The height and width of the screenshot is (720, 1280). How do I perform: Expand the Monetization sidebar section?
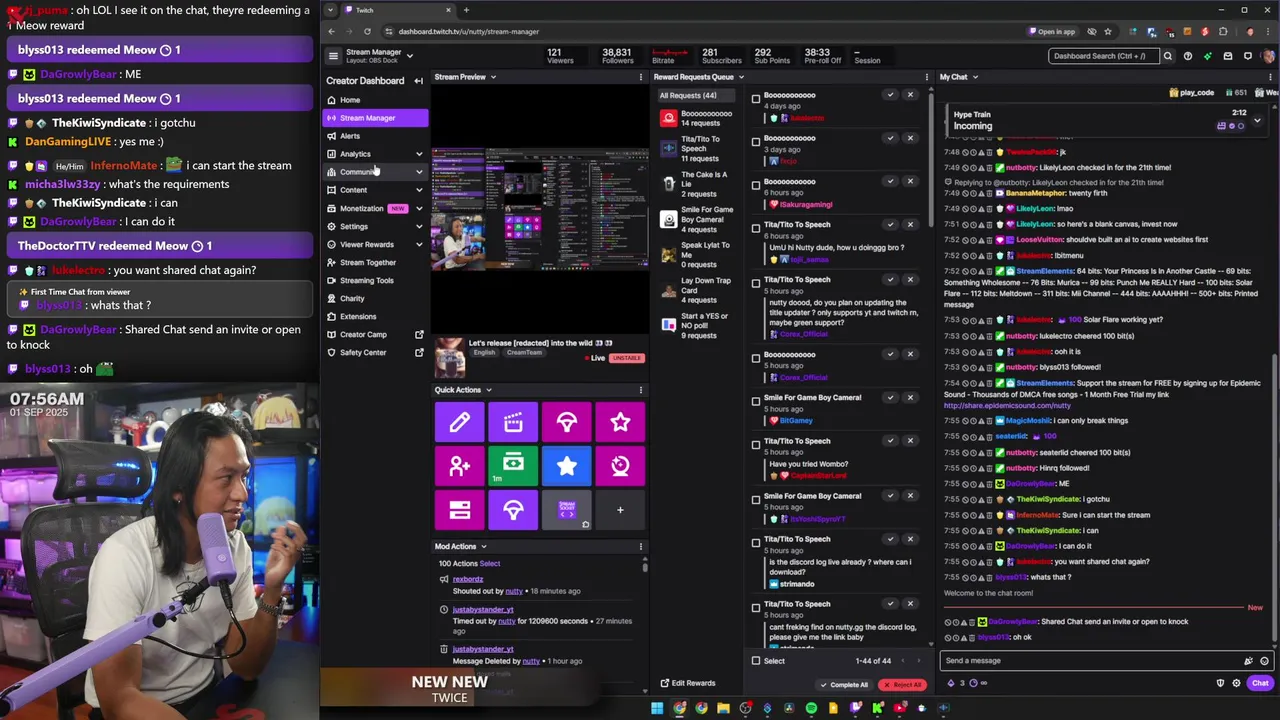pyautogui.click(x=419, y=208)
